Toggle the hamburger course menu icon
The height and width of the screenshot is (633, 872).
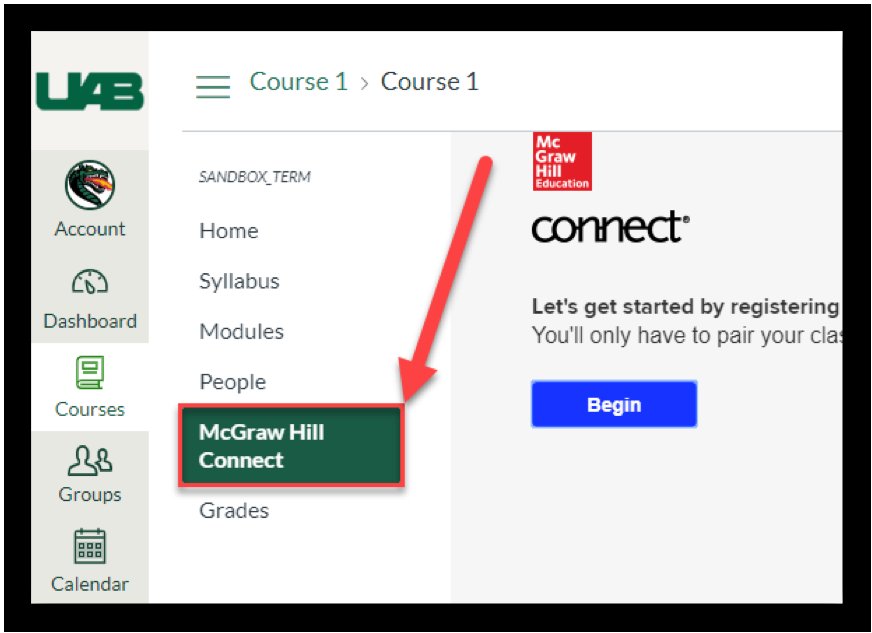click(x=213, y=86)
